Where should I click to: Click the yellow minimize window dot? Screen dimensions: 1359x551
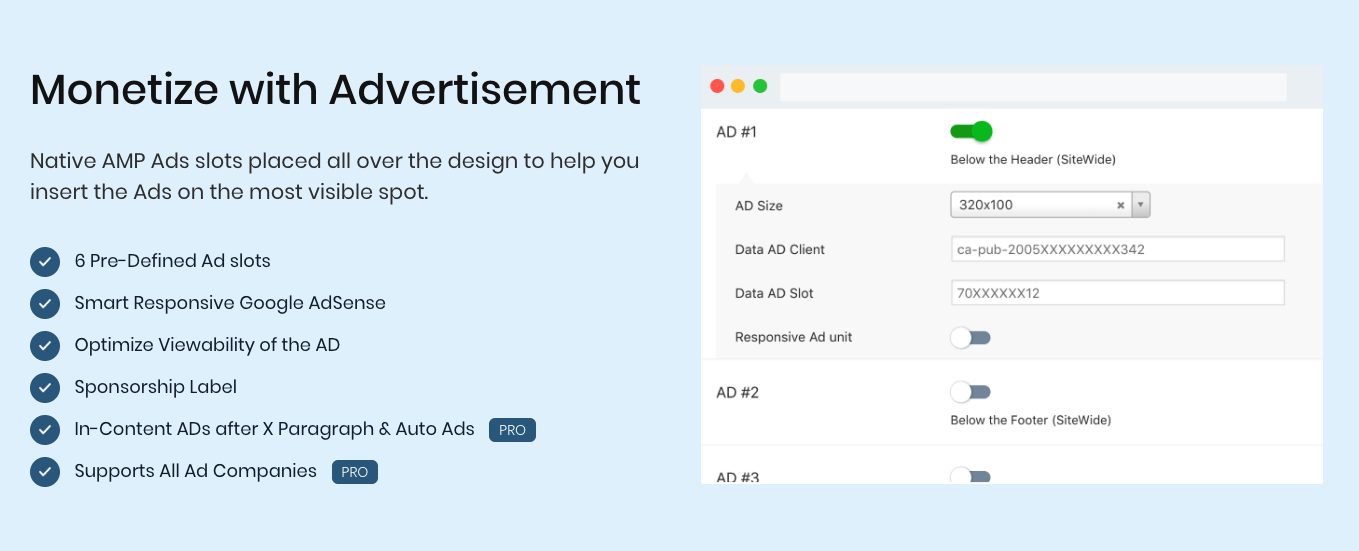click(x=738, y=86)
